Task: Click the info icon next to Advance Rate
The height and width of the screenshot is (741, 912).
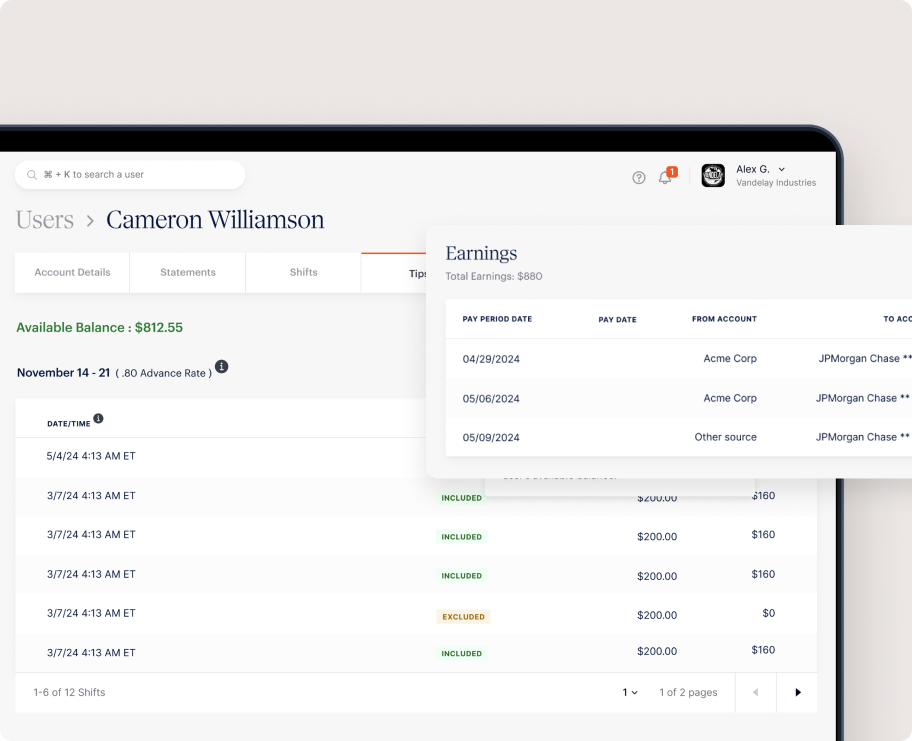Action: 222,366
